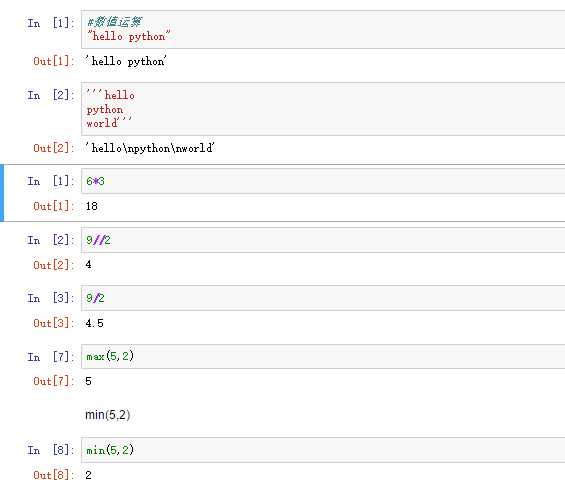Click the output value 4.5
The height and width of the screenshot is (485, 565).
[94, 323]
